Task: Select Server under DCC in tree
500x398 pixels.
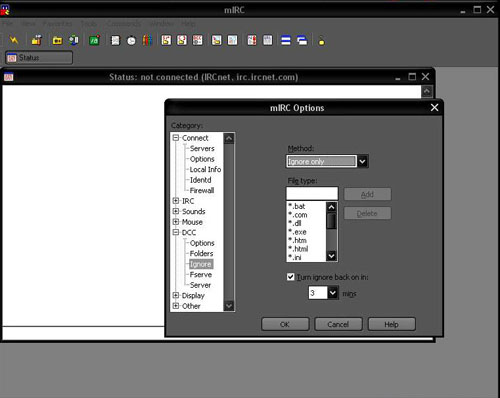Action: click(200, 285)
